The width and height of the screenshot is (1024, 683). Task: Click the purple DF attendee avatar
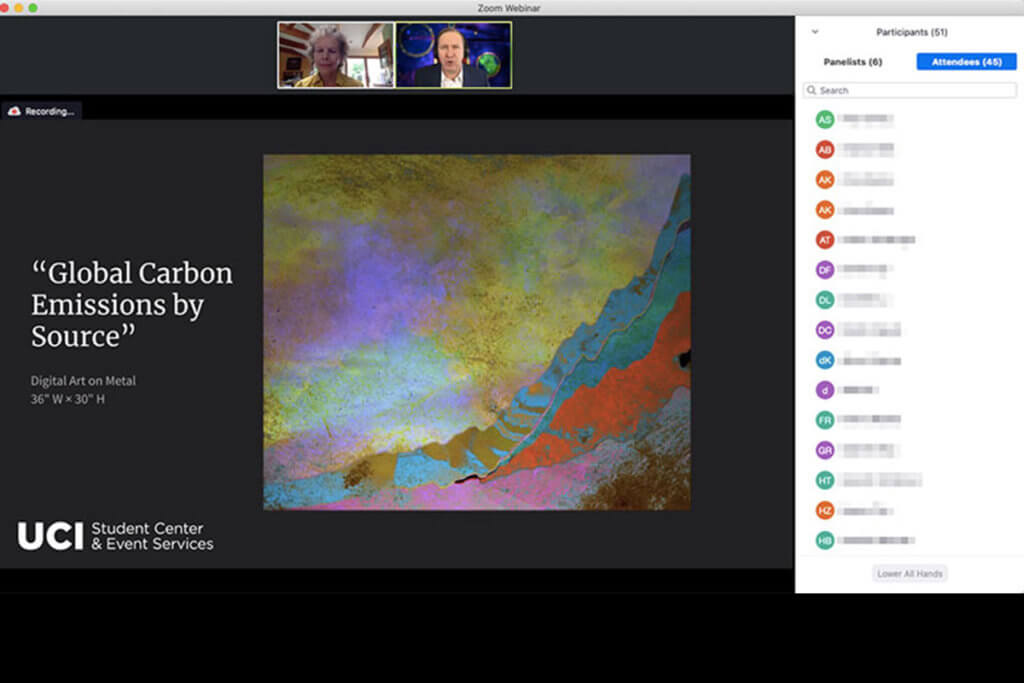(x=824, y=269)
